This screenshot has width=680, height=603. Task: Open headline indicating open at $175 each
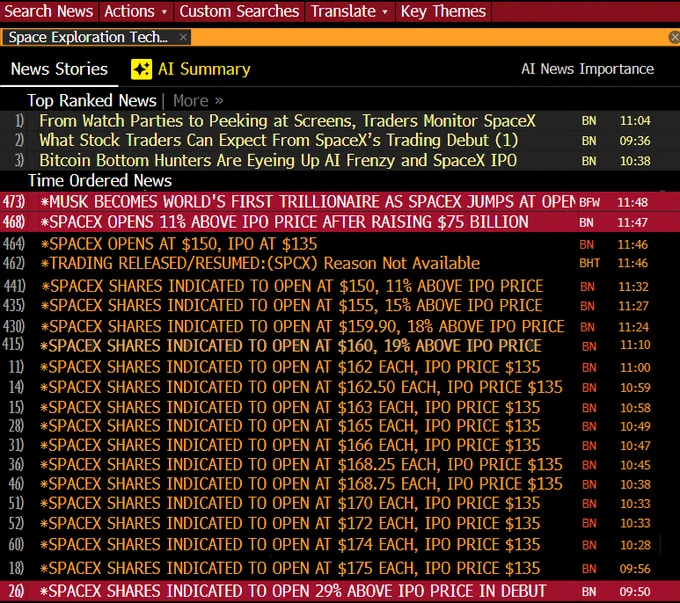(290, 568)
